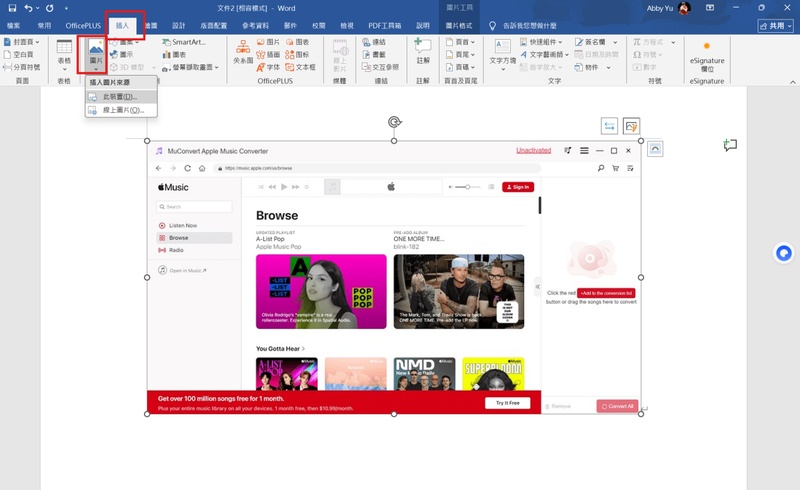Open the 說明 (Help) tab
Image resolution: width=800 pixels, height=490 pixels.
(423, 26)
